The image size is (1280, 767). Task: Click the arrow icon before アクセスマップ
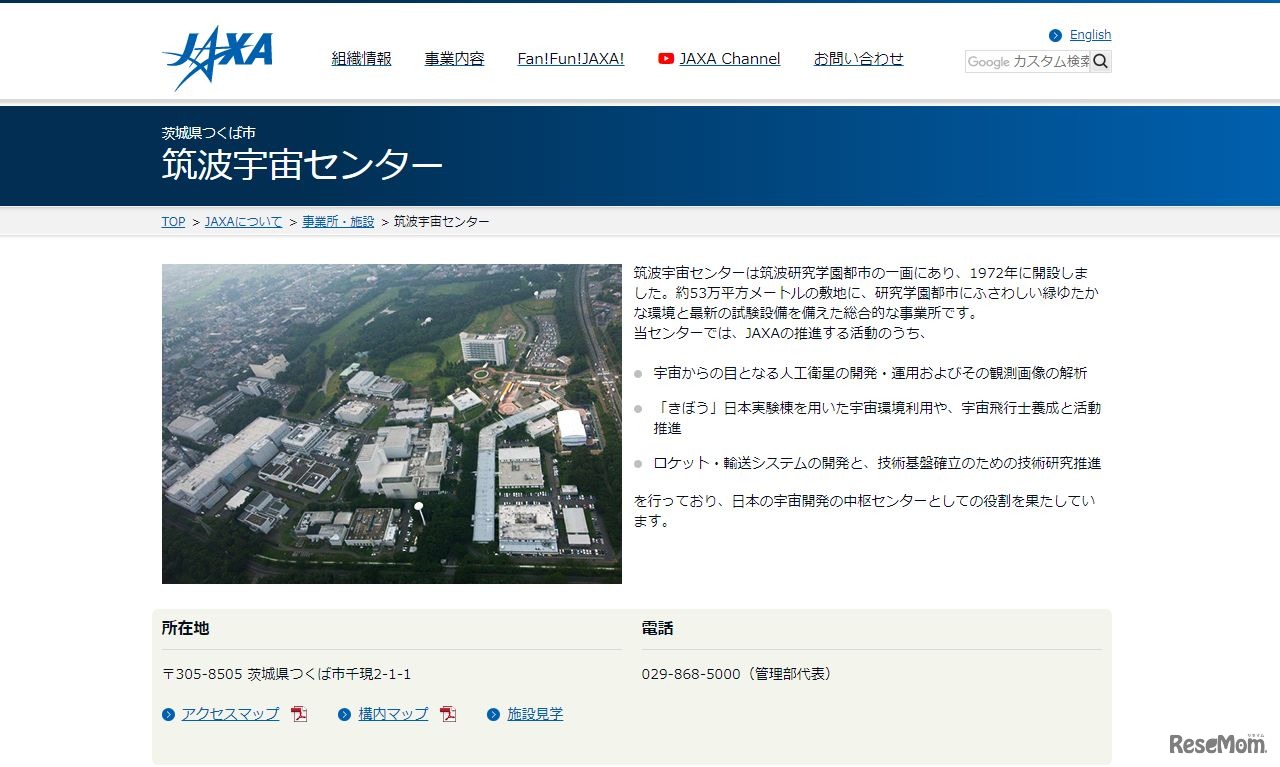(169, 714)
